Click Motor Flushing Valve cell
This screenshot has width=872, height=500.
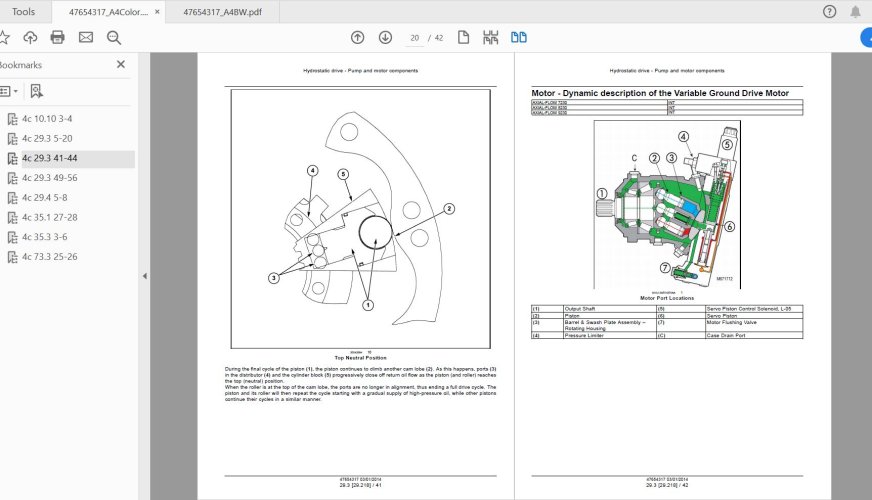(x=754, y=325)
